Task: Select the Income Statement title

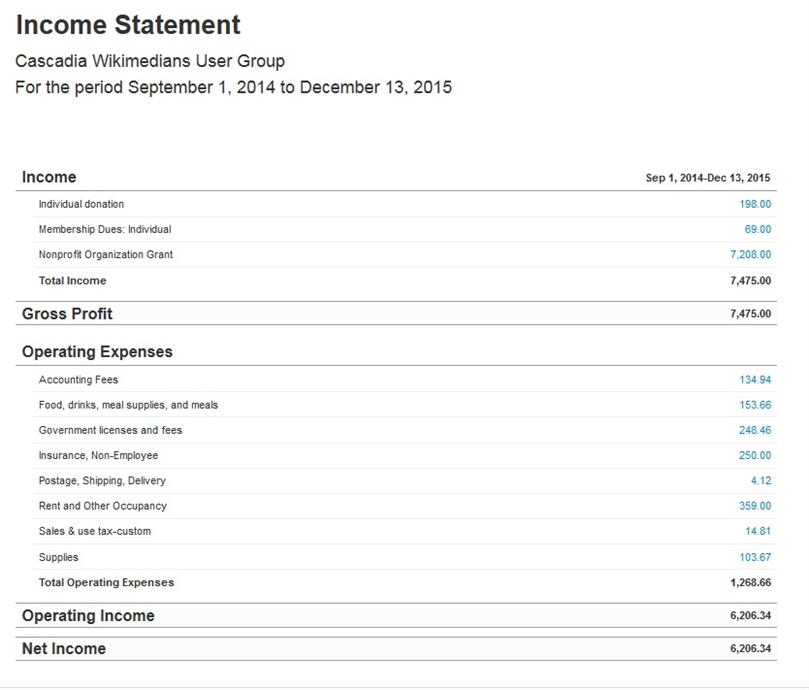Action: click(x=128, y=25)
